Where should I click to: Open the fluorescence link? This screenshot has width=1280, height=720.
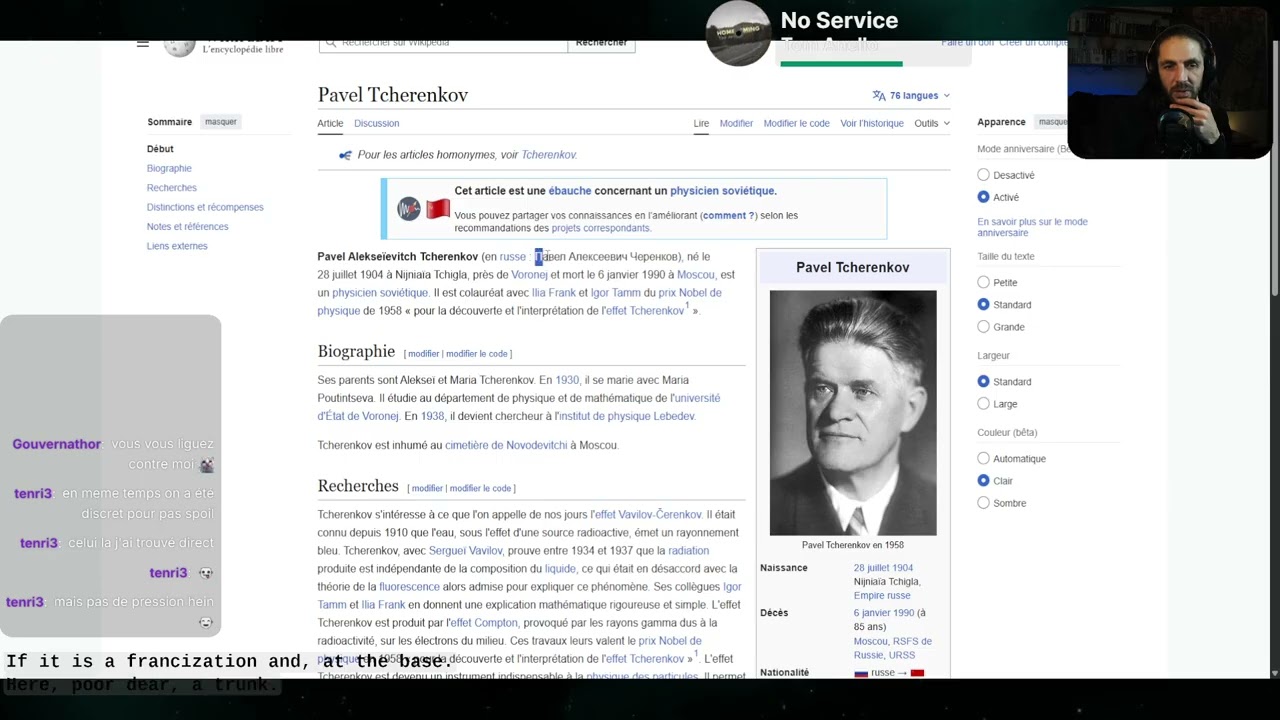409,587
